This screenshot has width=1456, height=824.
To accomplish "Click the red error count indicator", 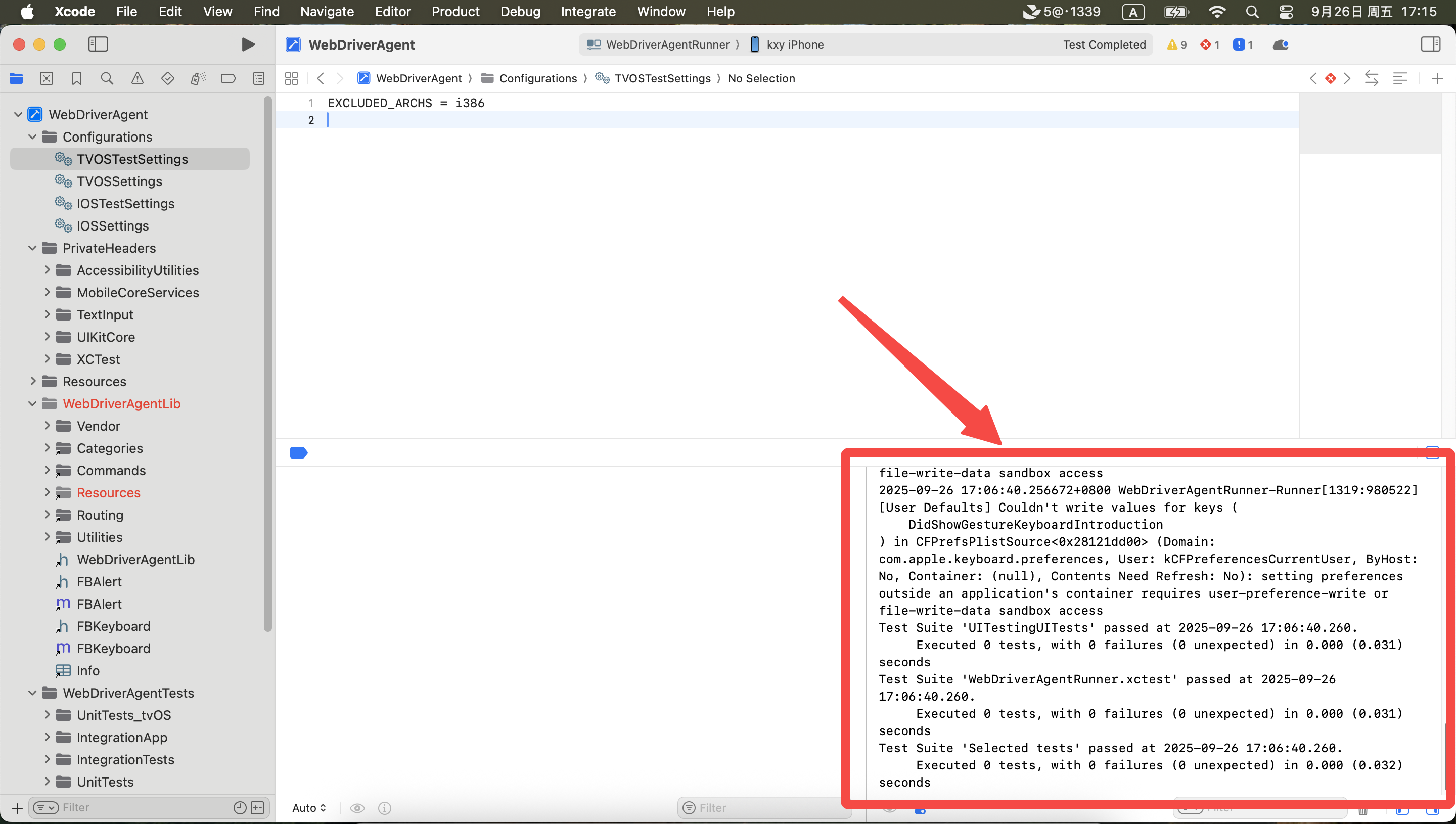I will pyautogui.click(x=1209, y=44).
